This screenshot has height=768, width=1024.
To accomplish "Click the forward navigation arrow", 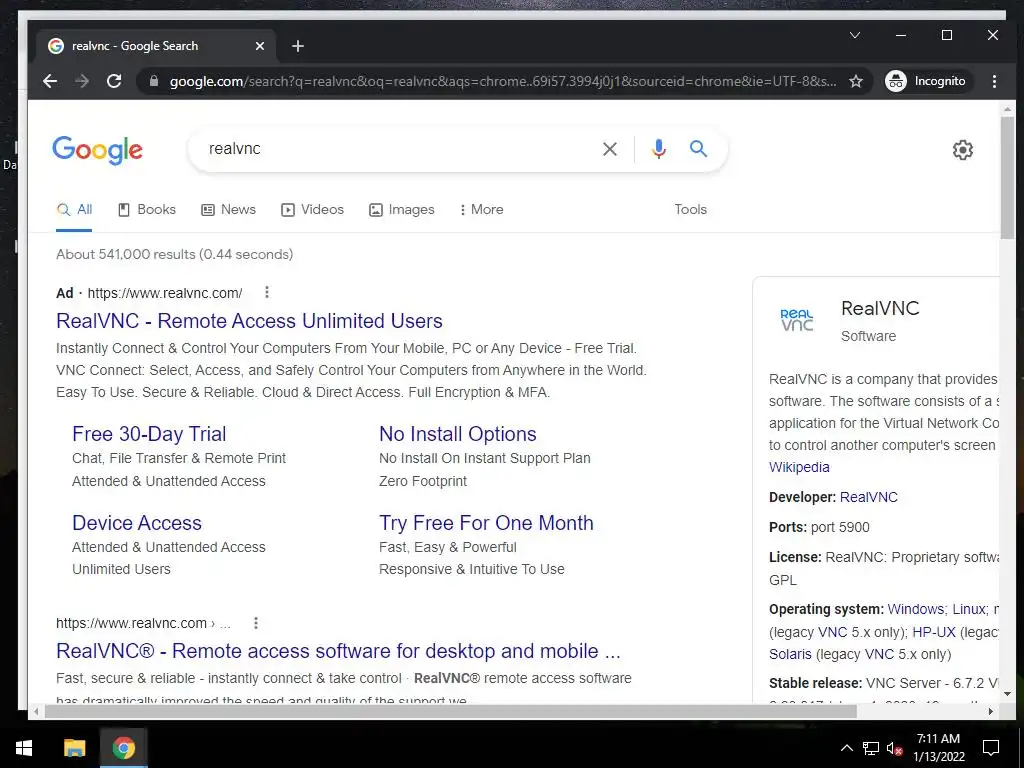I will (82, 81).
